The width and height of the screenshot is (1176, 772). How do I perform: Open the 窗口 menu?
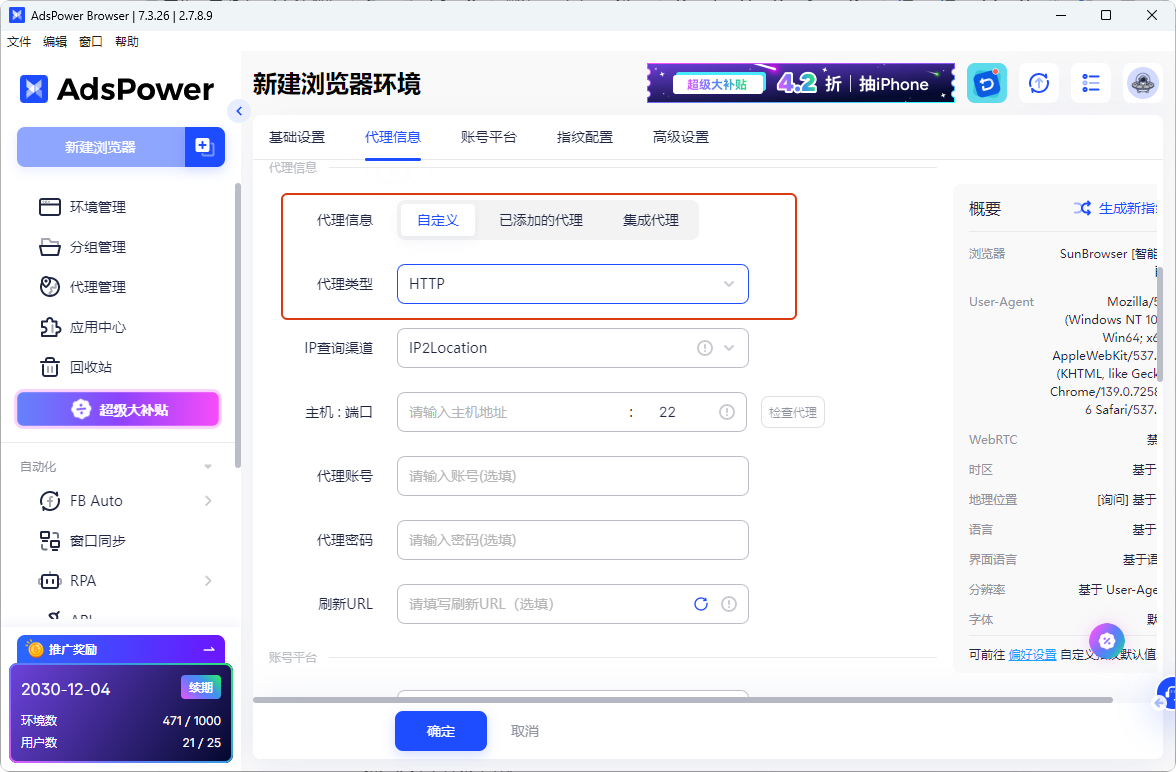click(91, 41)
